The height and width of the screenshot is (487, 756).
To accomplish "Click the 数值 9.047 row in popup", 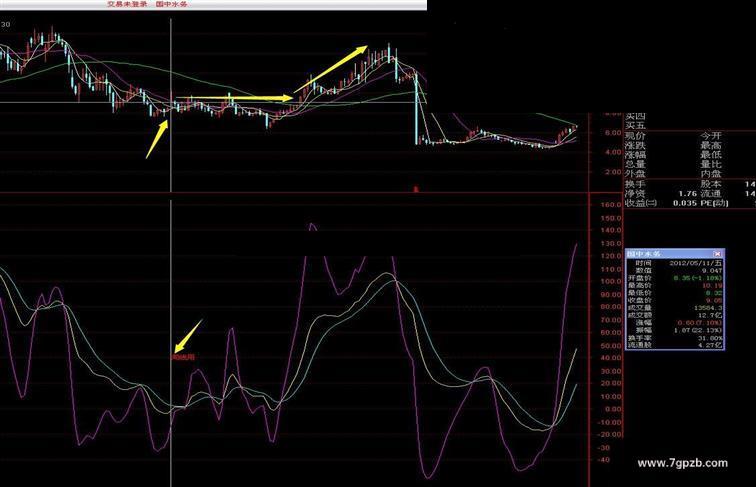I will click(x=675, y=271).
